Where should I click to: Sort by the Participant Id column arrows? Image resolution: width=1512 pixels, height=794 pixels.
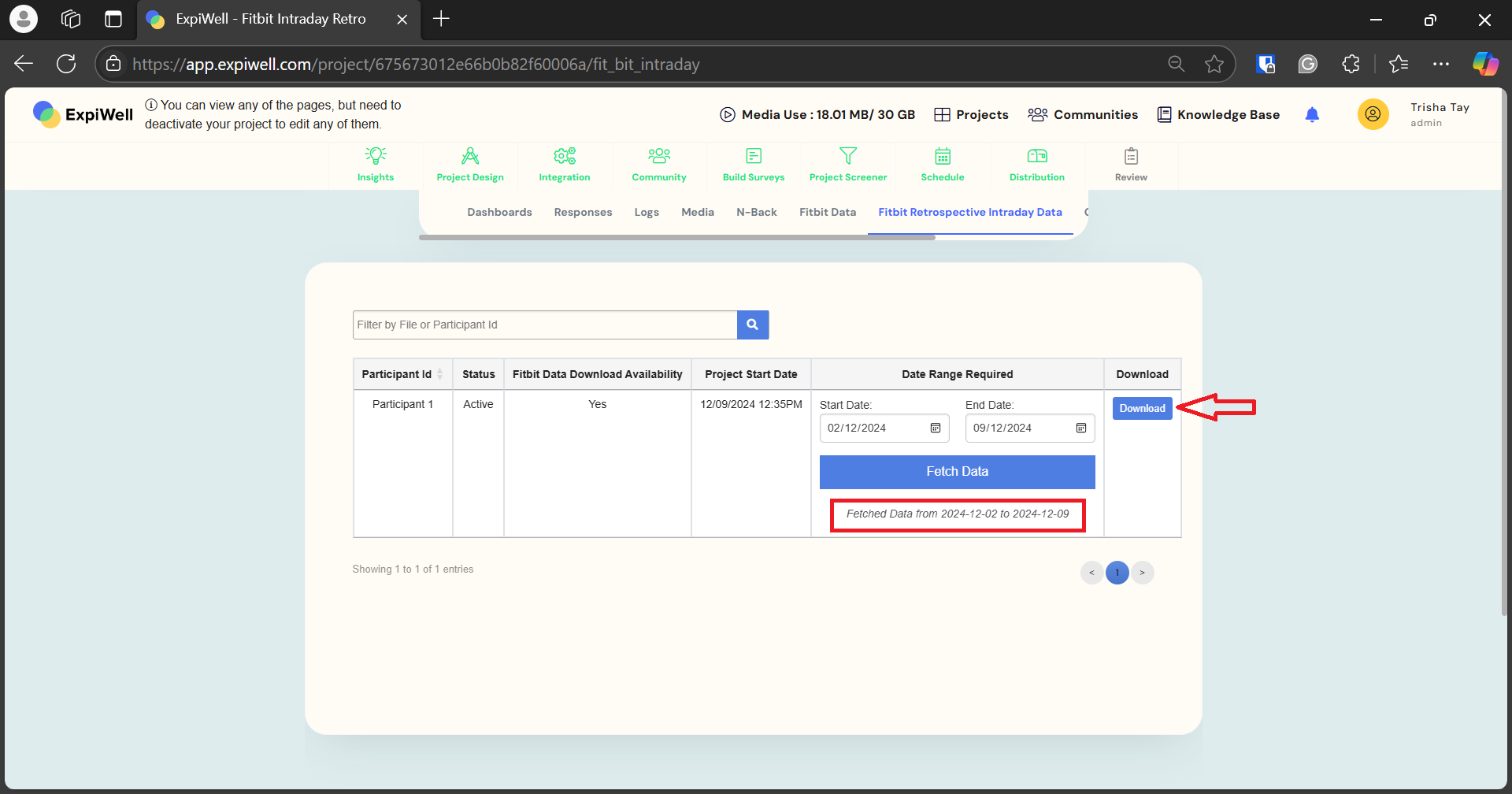click(440, 374)
